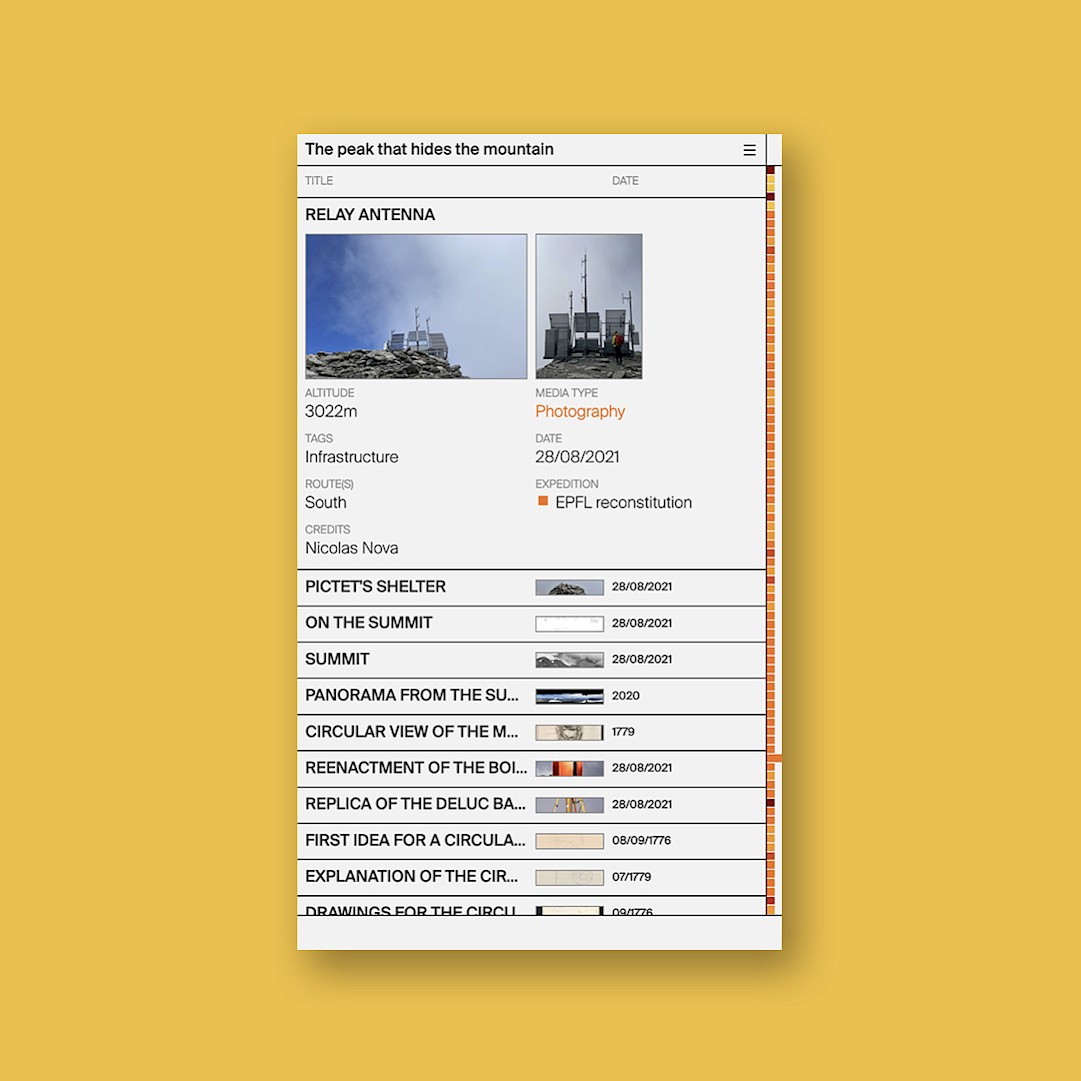Open the wide Relay Antenna photo
Screen dimensions: 1081x1081
pos(416,306)
